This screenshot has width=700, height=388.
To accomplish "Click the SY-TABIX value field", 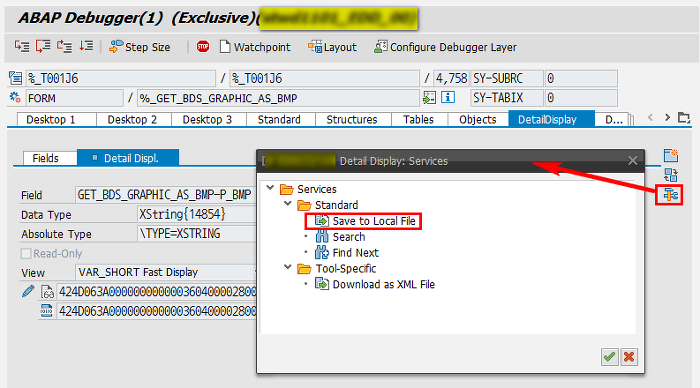I will (x=581, y=98).
